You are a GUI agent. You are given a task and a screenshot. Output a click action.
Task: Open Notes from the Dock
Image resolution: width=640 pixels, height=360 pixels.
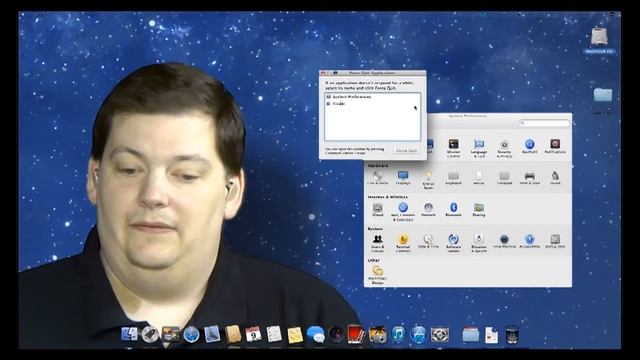tap(294, 335)
